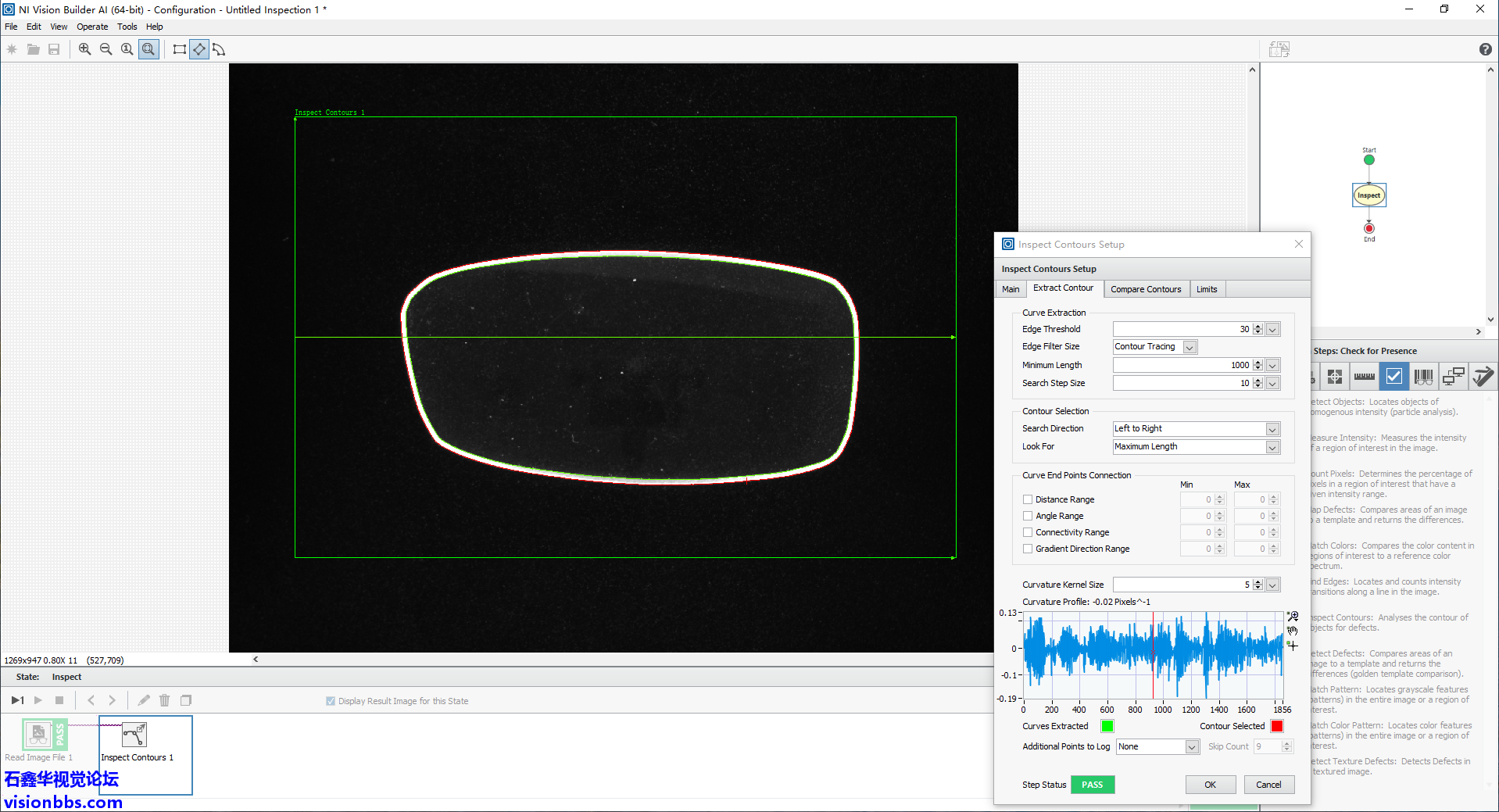Open the Edge Filter Size dropdown
The height and width of the screenshot is (812, 1499).
(x=1190, y=347)
